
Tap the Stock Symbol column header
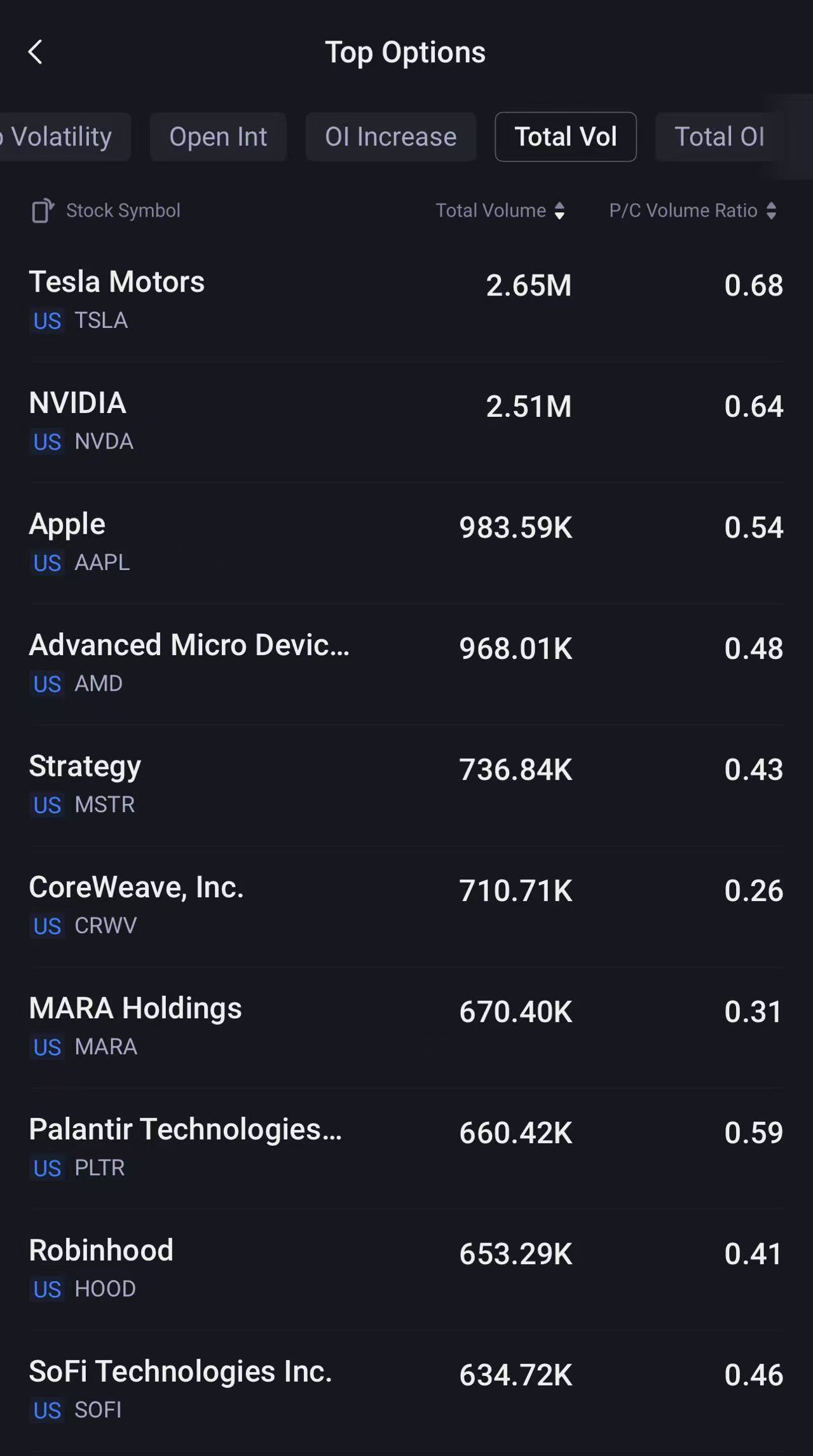click(123, 210)
